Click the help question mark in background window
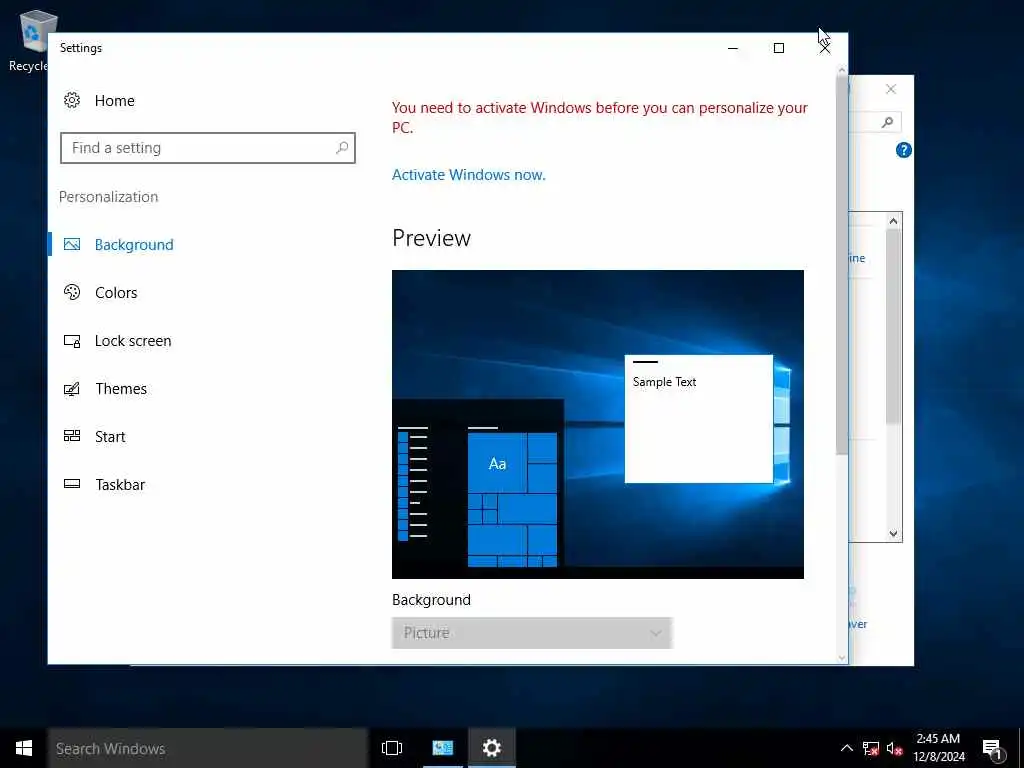Image resolution: width=1024 pixels, height=768 pixels. (x=903, y=150)
